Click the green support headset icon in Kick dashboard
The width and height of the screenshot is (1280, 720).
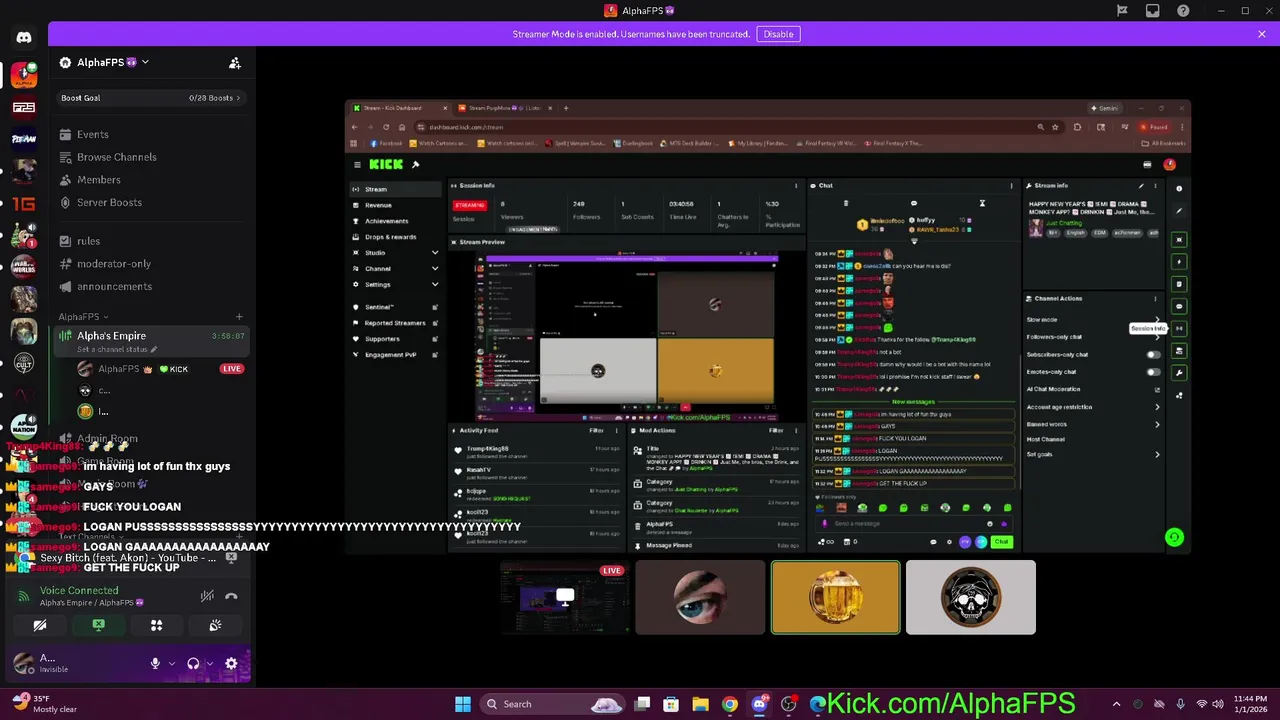[1175, 538]
